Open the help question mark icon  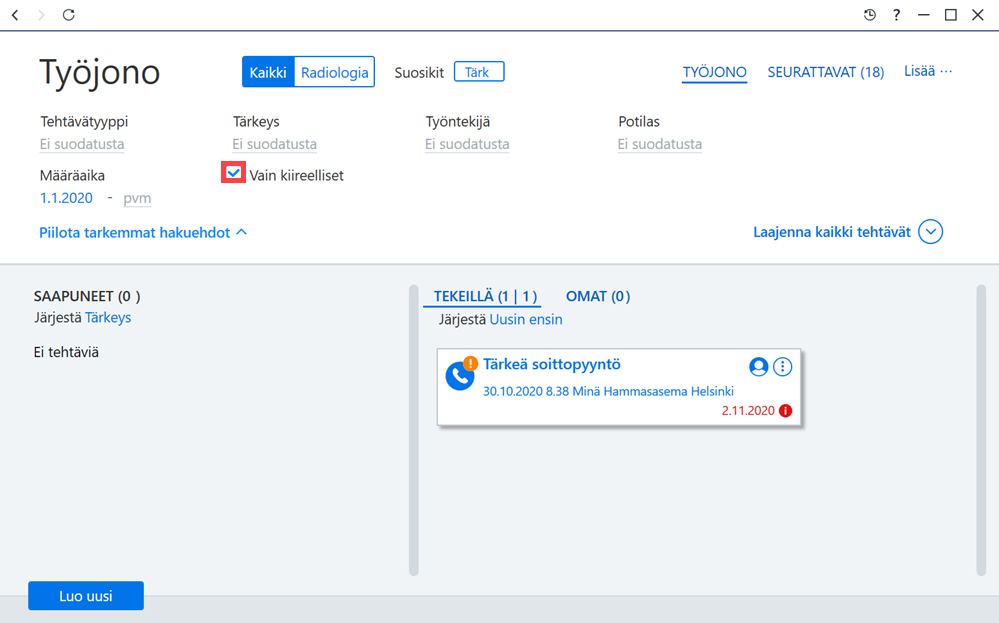[x=896, y=15]
